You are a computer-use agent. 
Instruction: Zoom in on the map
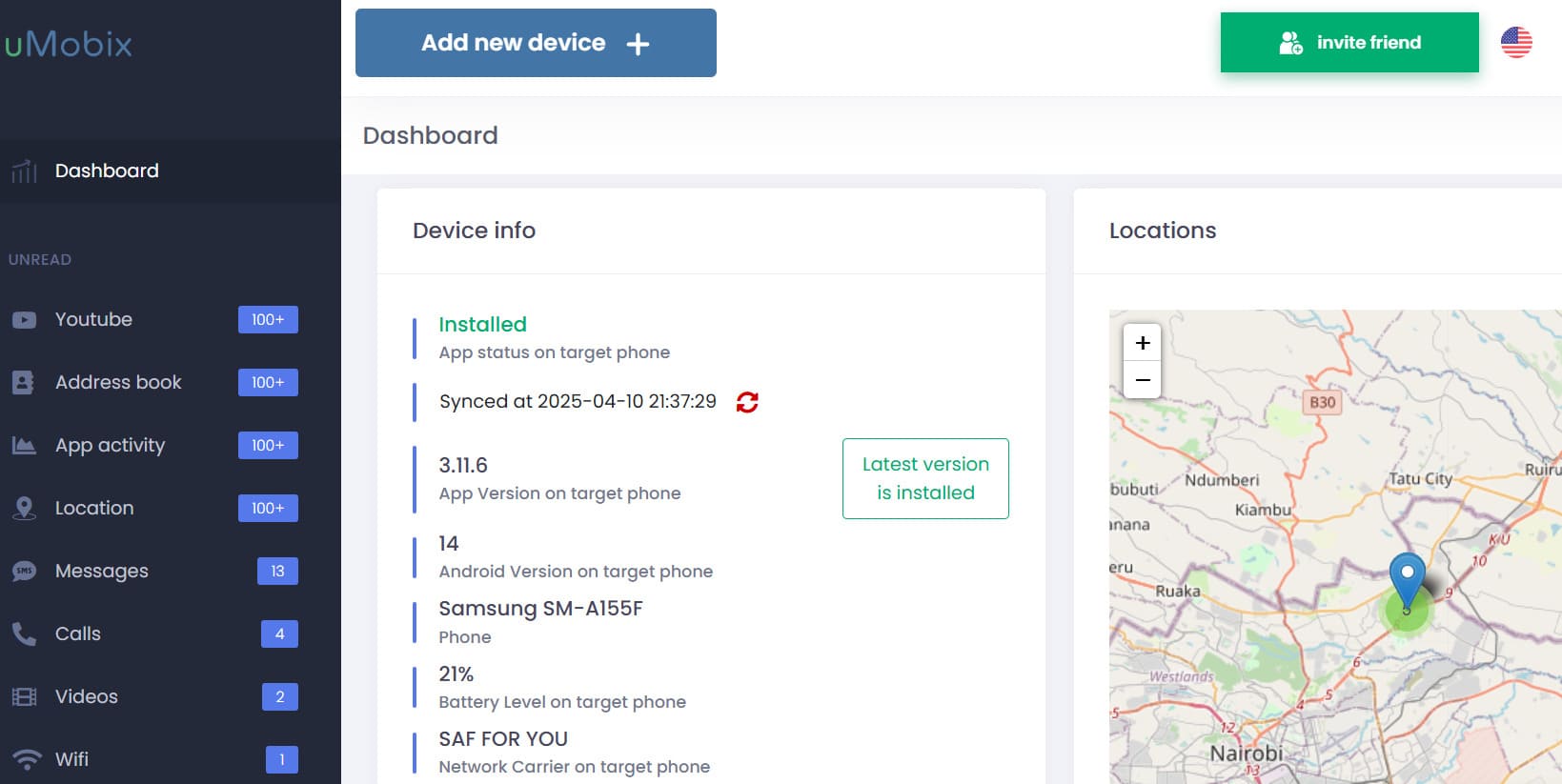(1142, 342)
